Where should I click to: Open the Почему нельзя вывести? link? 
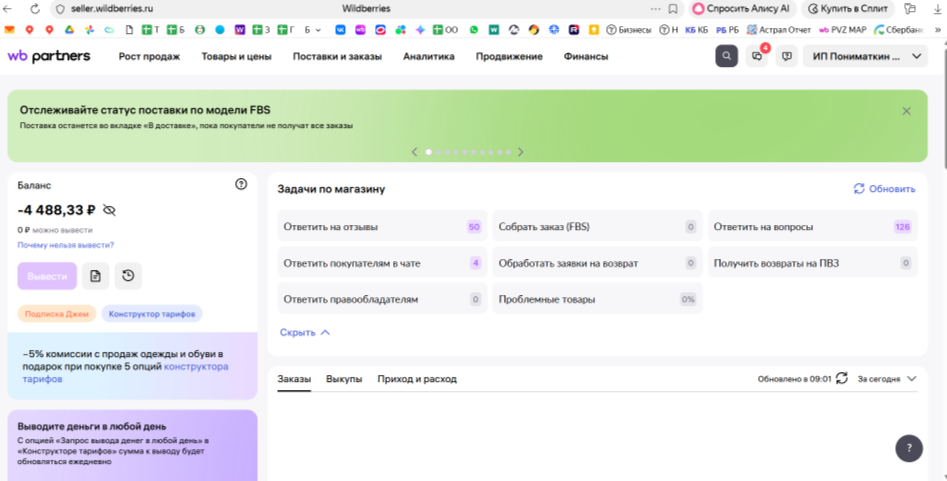pos(65,245)
